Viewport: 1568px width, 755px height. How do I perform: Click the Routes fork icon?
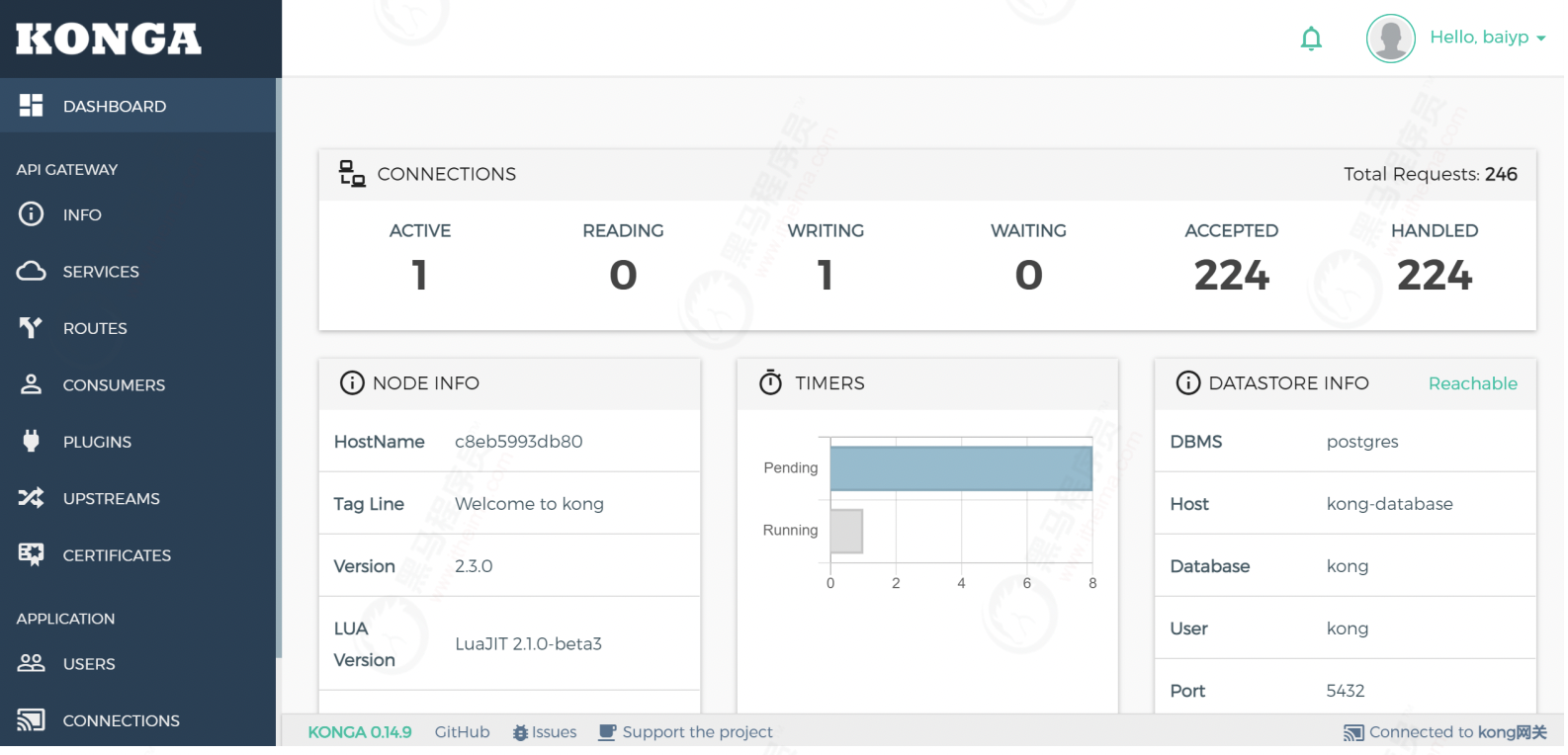pyautogui.click(x=32, y=327)
